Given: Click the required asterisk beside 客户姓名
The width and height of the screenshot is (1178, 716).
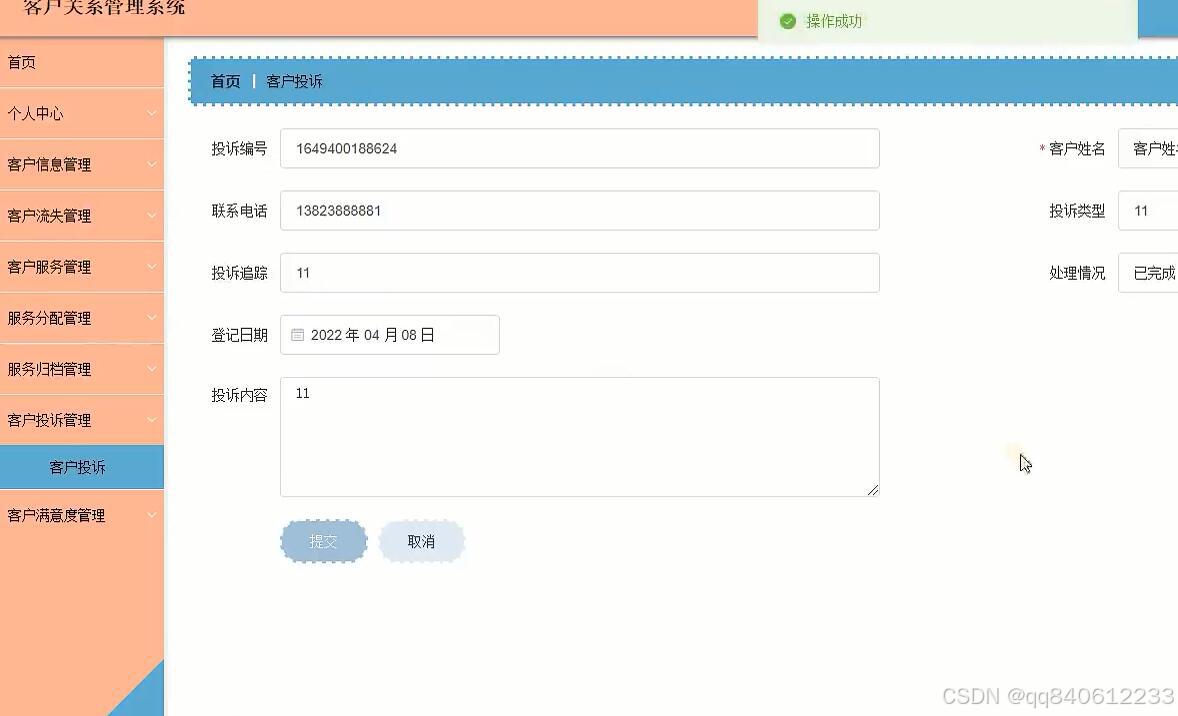Looking at the screenshot, I should click(x=1040, y=148).
